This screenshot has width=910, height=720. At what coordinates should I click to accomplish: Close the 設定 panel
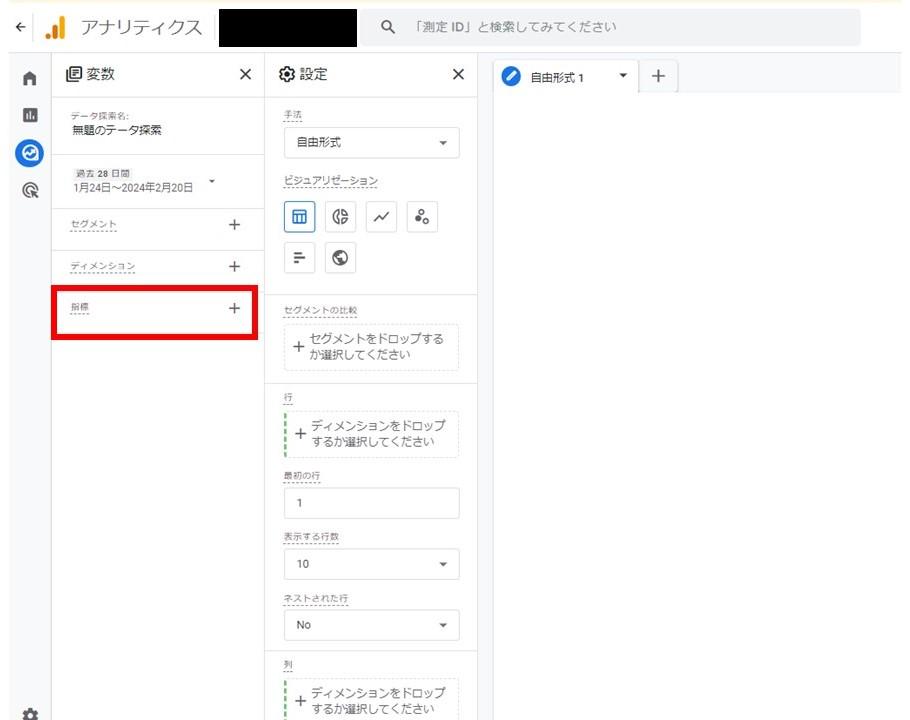pos(458,74)
